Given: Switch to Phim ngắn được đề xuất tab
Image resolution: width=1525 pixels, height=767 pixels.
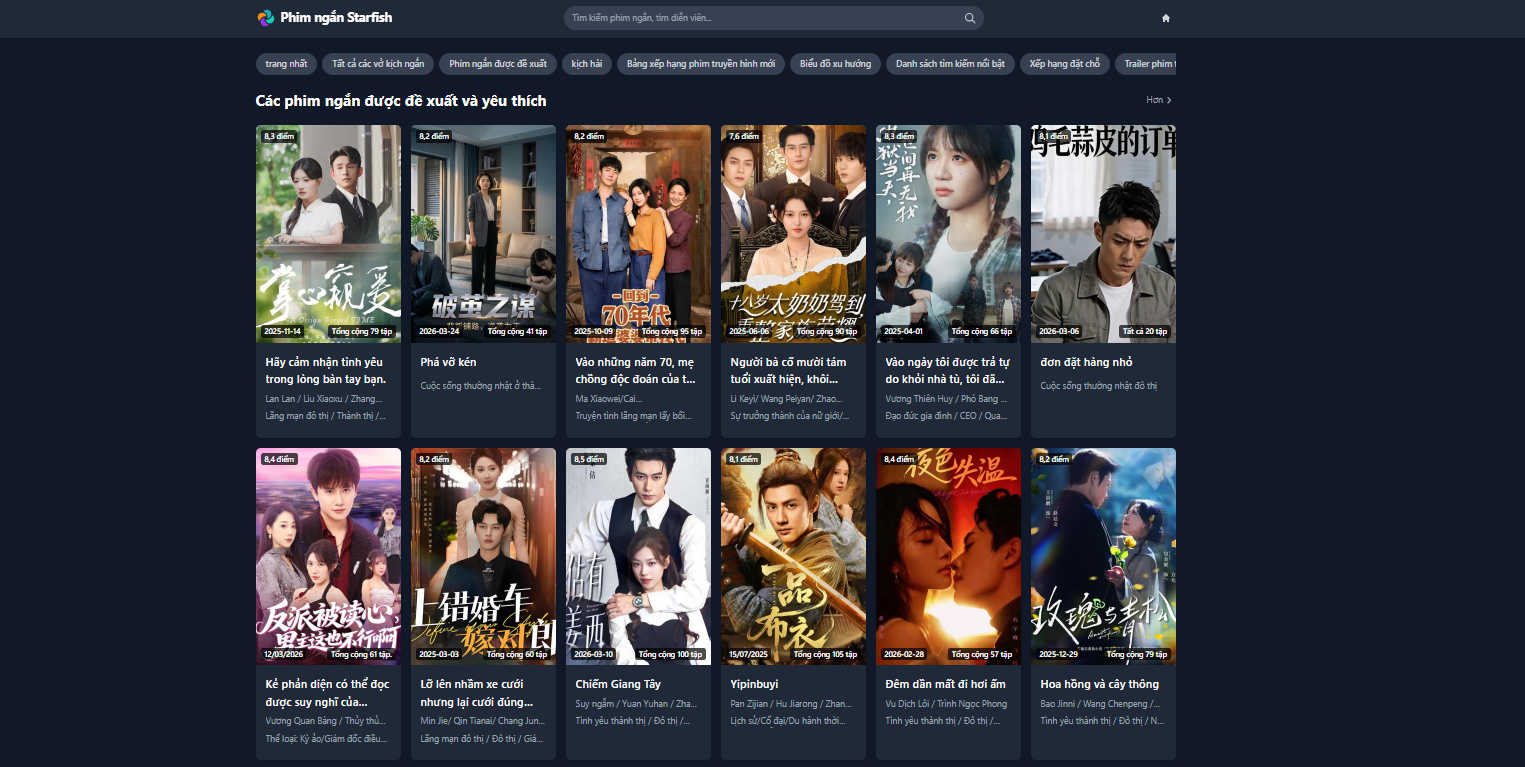Looking at the screenshot, I should pos(498,64).
